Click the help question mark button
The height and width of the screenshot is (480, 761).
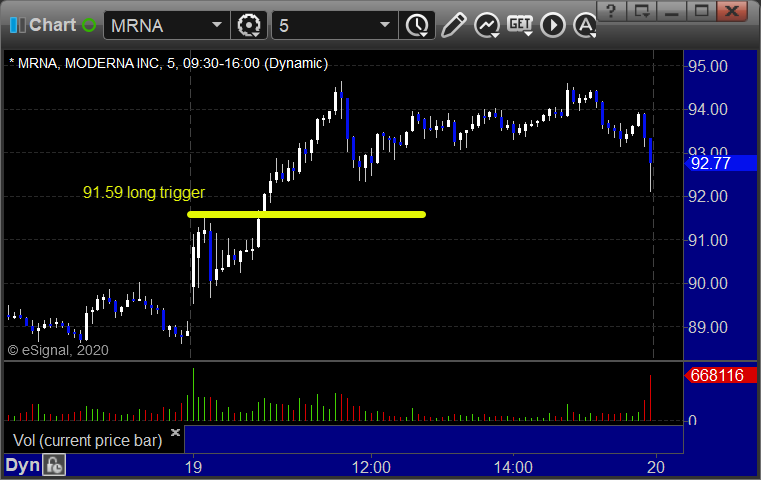click(x=611, y=11)
